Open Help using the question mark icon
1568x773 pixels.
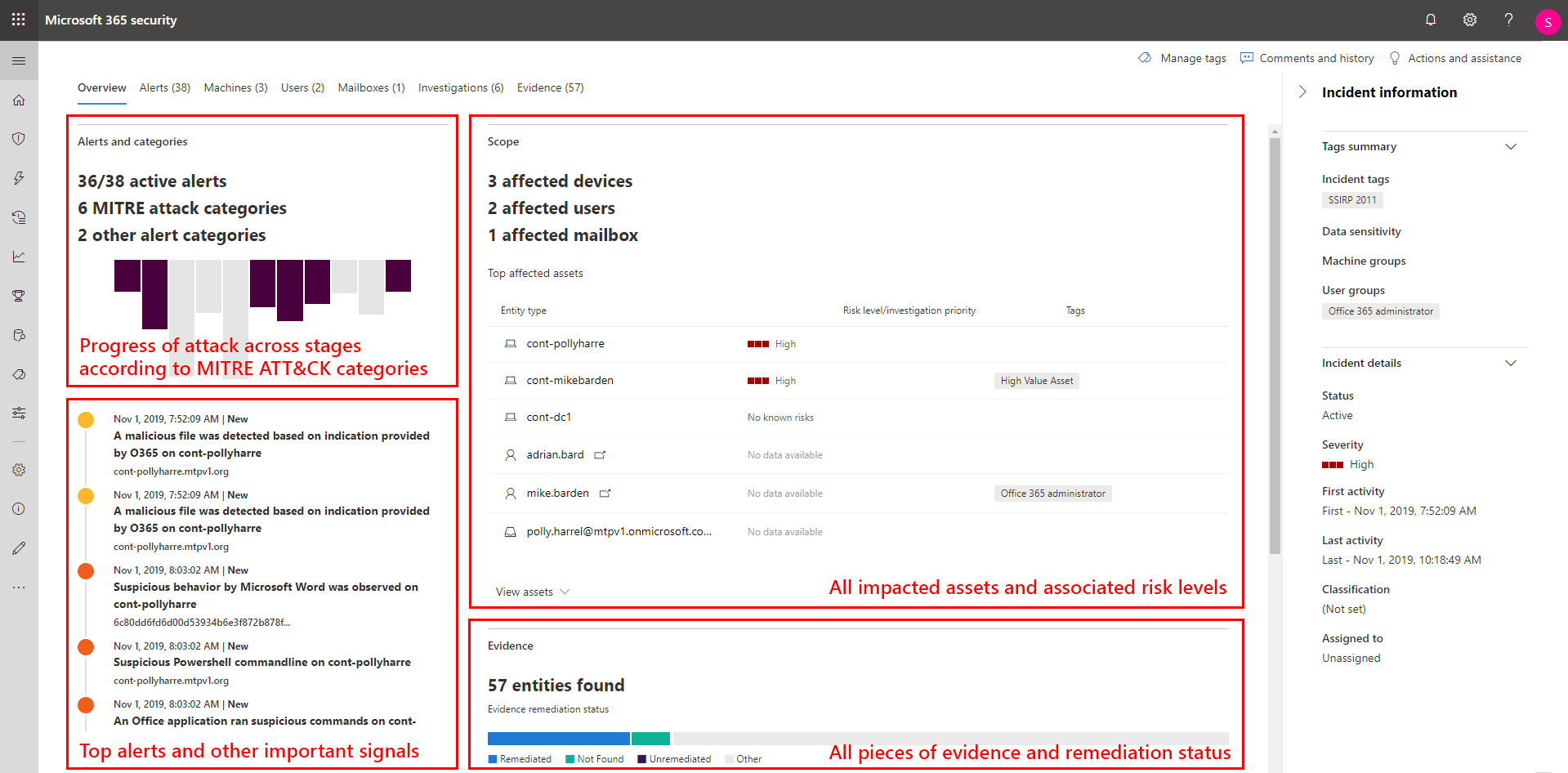[x=1508, y=19]
